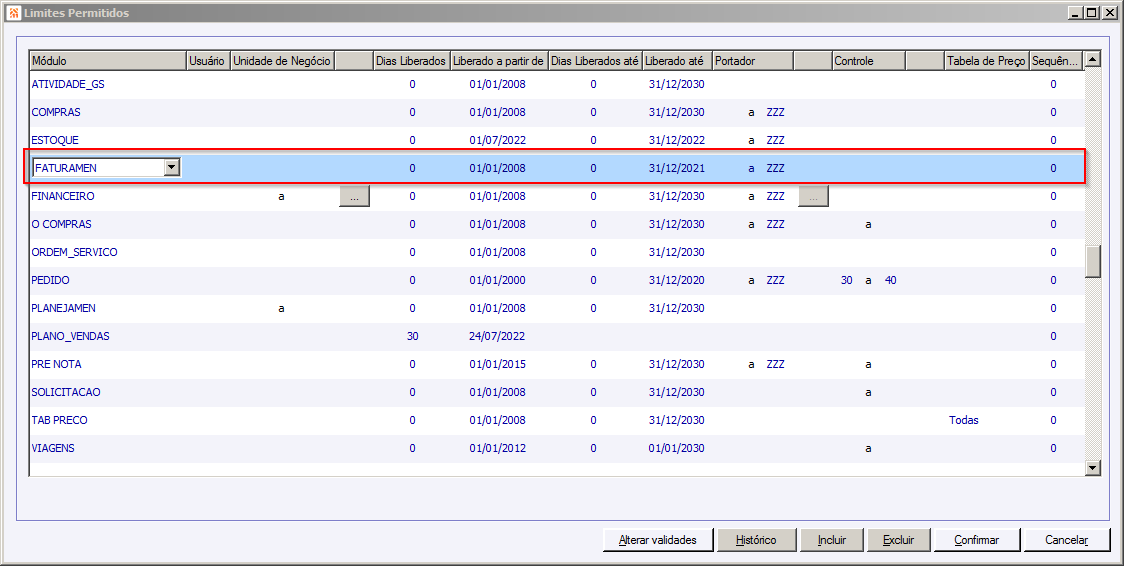This screenshot has width=1124, height=566.
Task: Select the O COMPRAS module row
Action: [x=556, y=224]
